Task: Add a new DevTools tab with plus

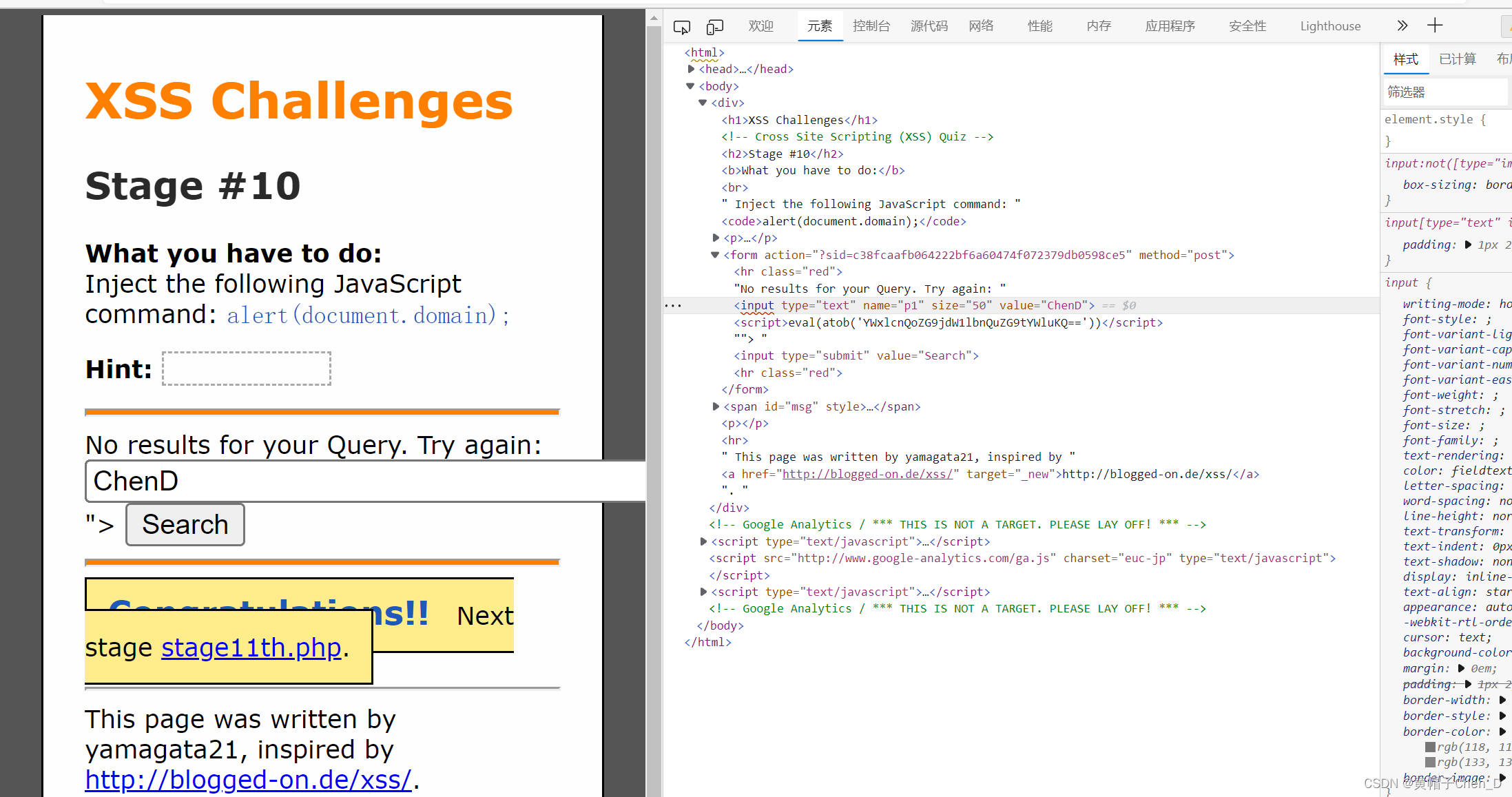Action: coord(1435,25)
